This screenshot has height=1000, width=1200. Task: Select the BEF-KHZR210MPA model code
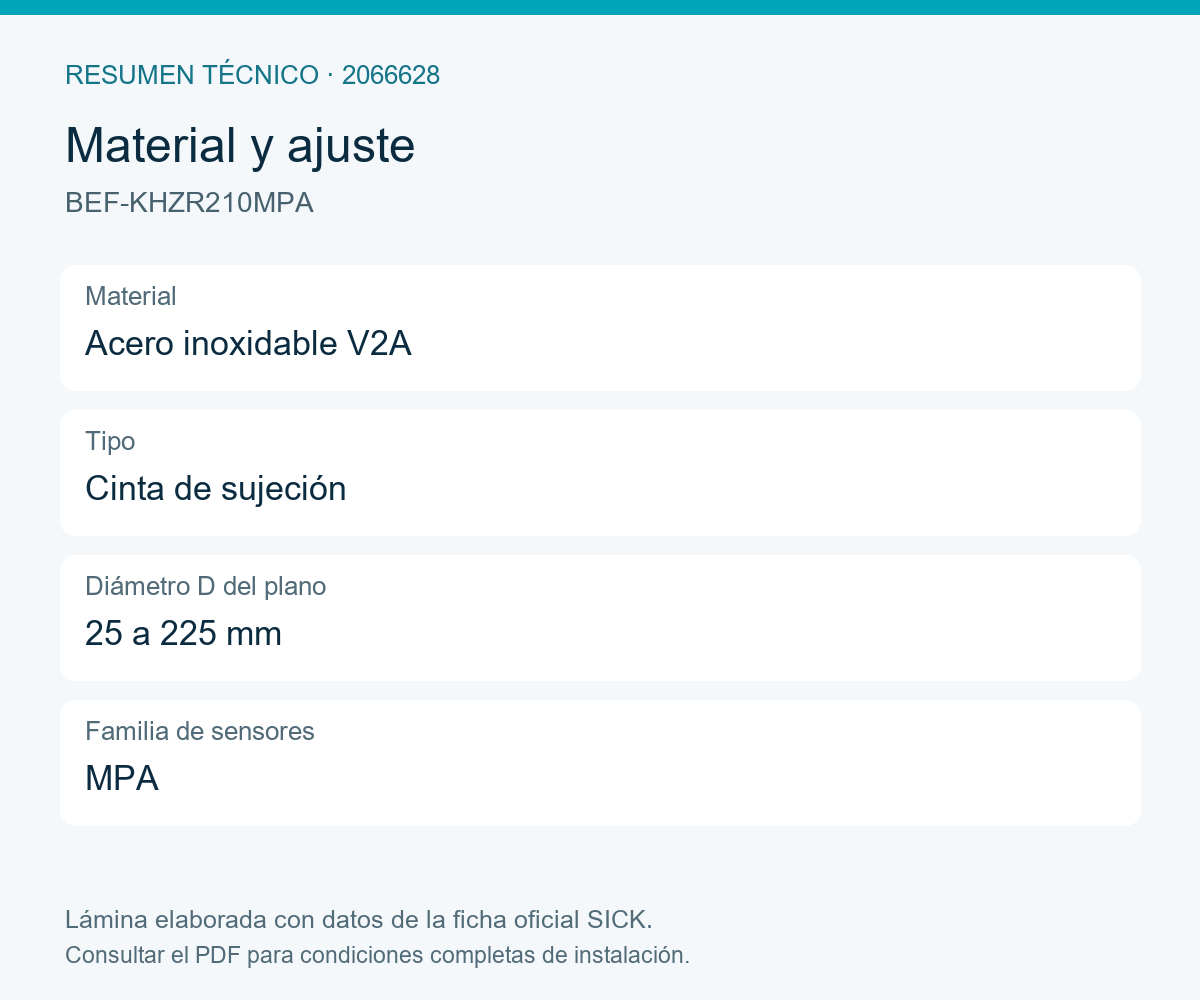189,203
